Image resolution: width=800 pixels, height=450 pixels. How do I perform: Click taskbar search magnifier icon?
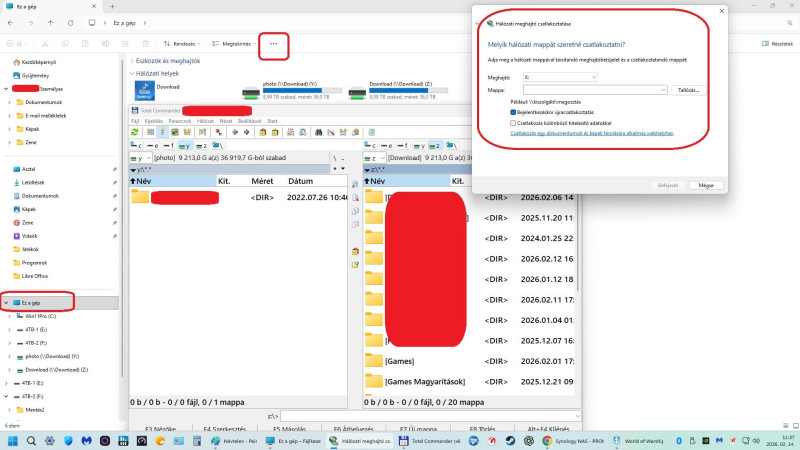point(31,441)
